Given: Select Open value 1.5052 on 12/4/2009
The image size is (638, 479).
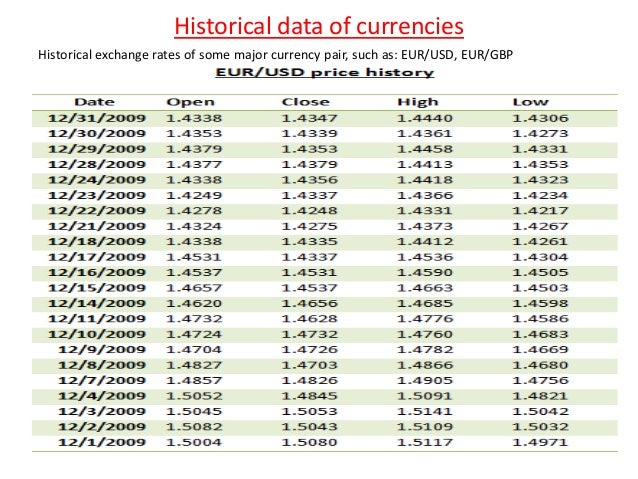Looking at the screenshot, I should (194, 396).
